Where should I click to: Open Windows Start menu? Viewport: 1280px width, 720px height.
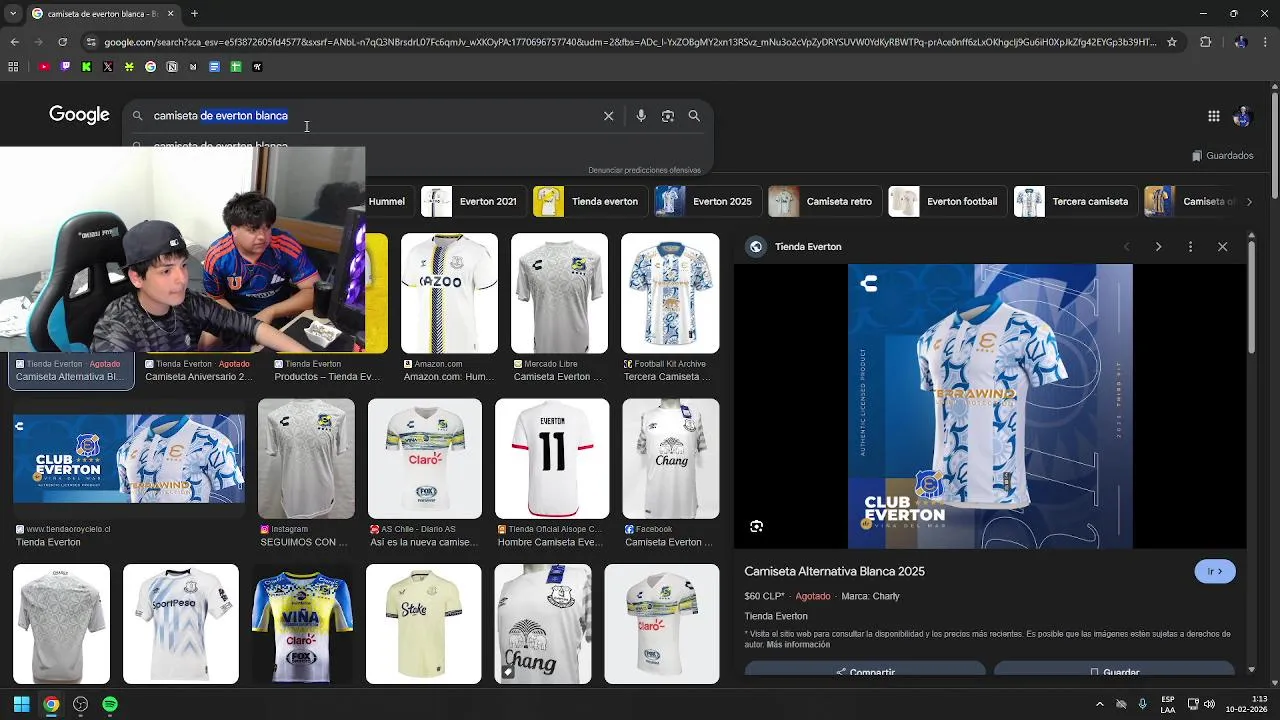click(21, 704)
